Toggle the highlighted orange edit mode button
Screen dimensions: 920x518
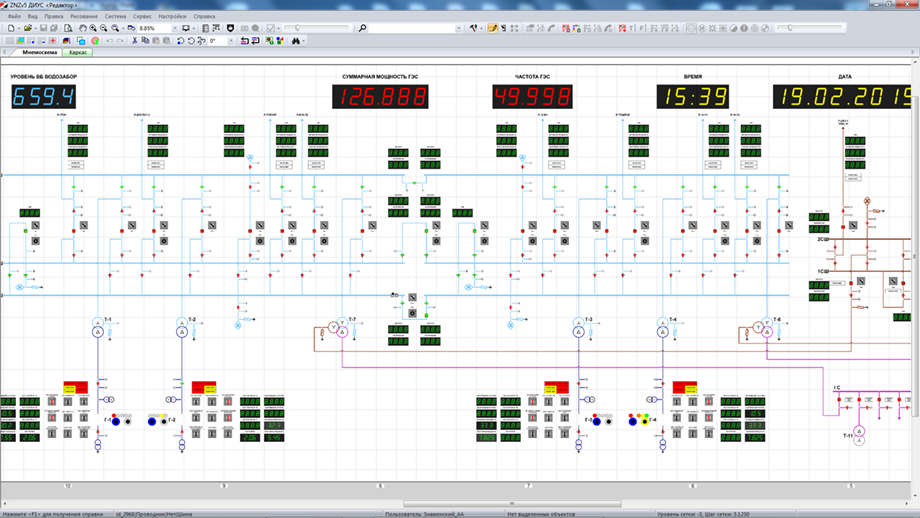493,28
